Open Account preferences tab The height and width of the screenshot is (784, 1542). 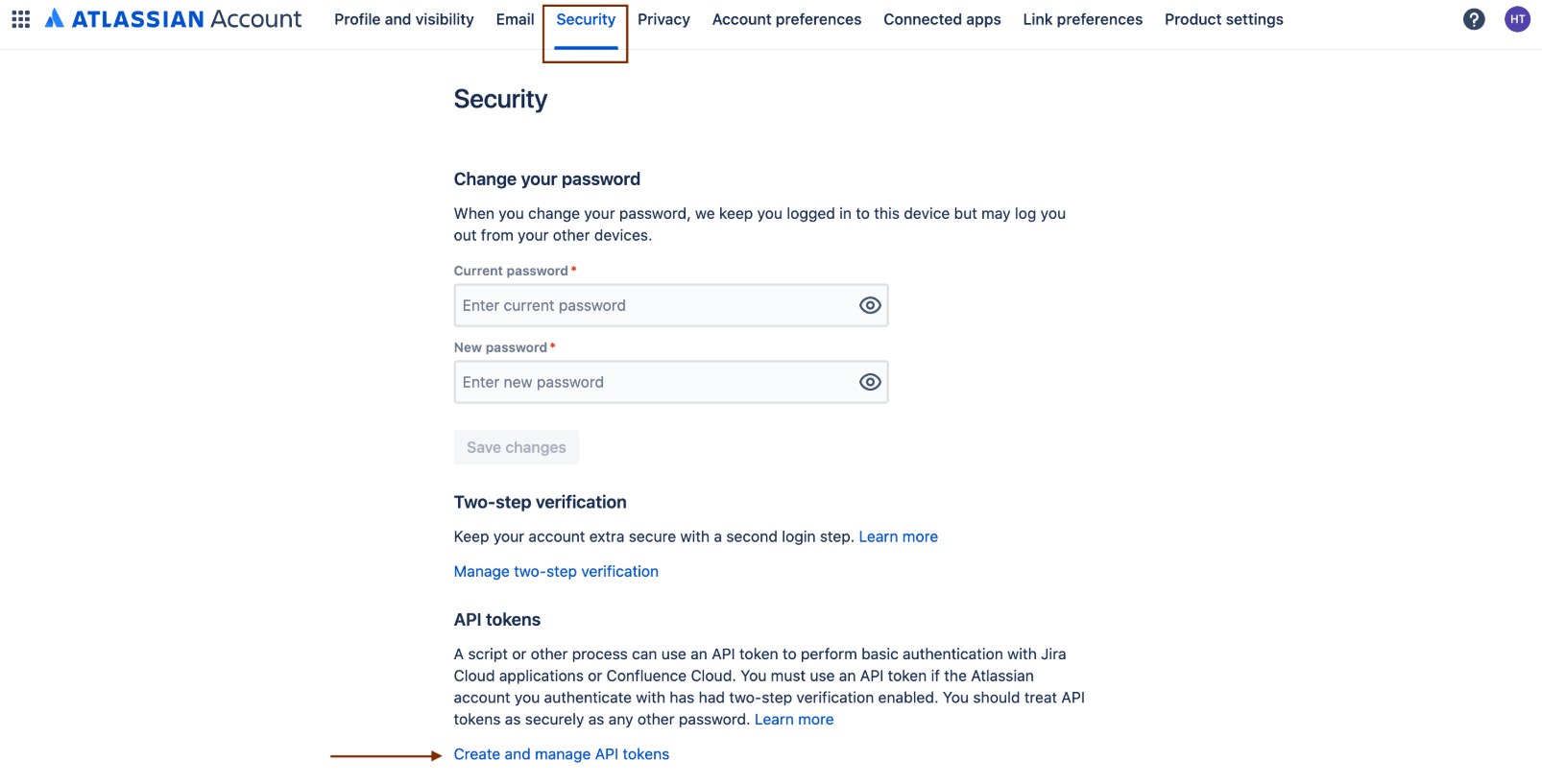click(x=786, y=19)
